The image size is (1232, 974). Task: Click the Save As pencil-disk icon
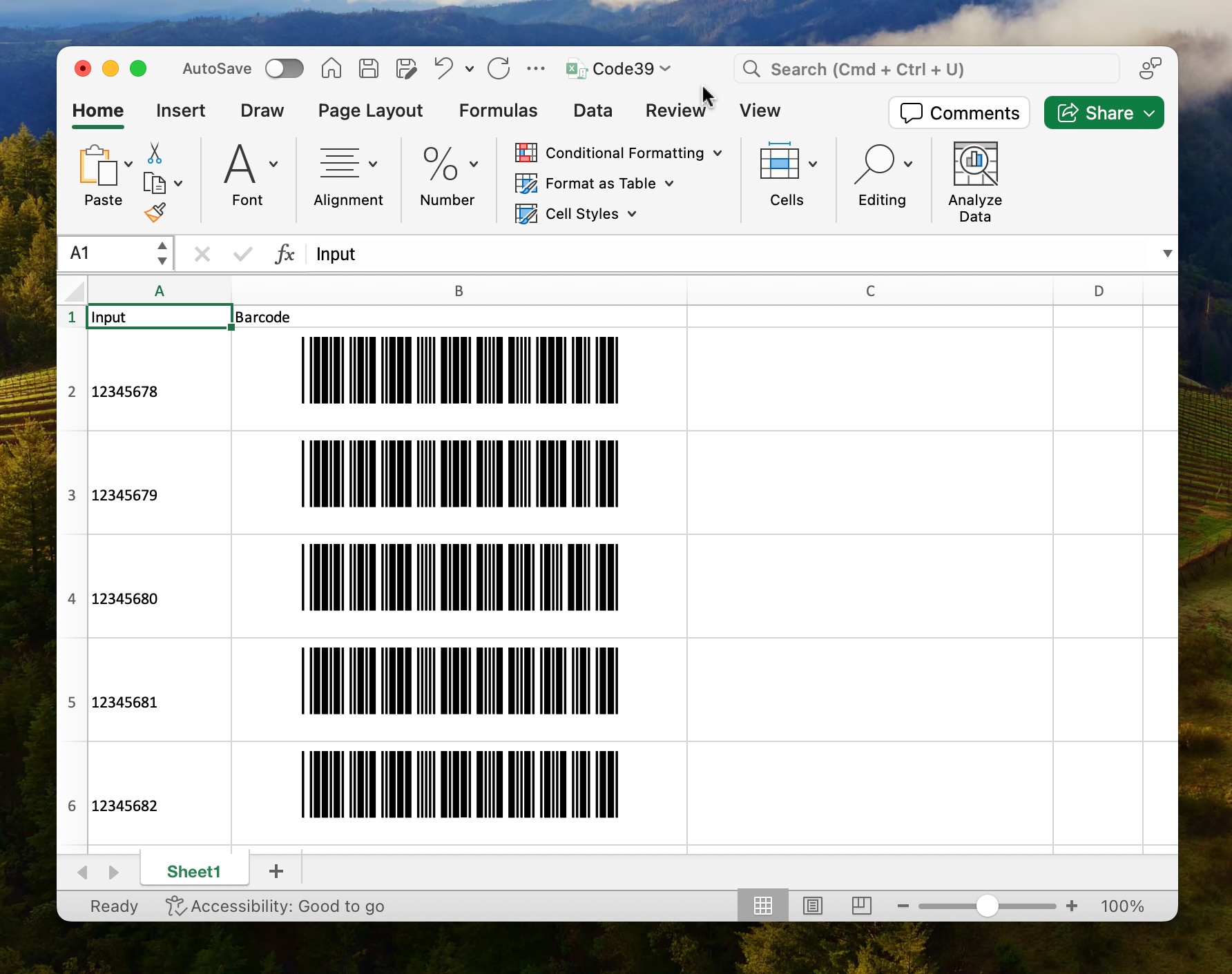pos(406,68)
